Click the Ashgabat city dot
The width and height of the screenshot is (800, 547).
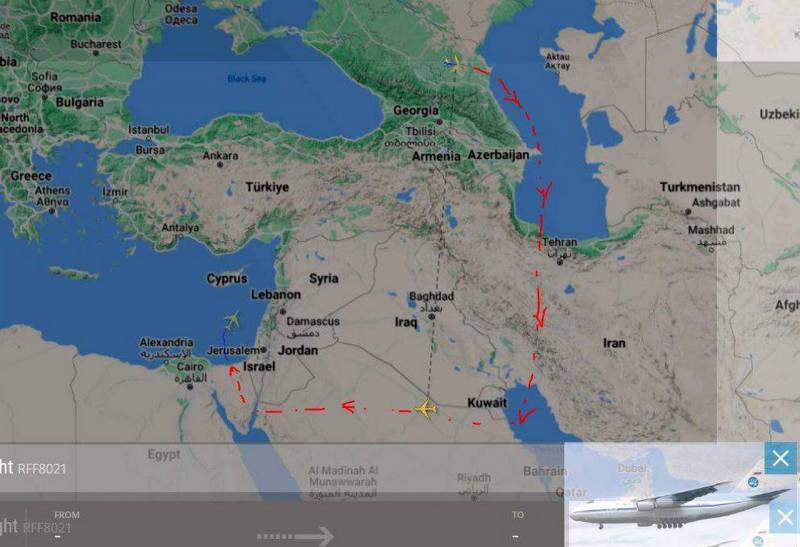pos(688,211)
